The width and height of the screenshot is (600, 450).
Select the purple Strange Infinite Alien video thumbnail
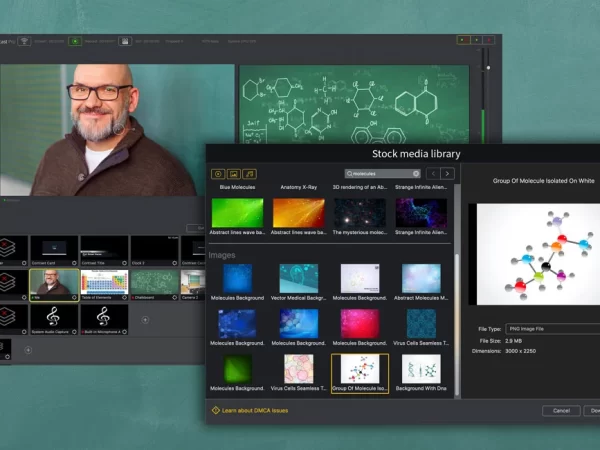pyautogui.click(x=421, y=213)
